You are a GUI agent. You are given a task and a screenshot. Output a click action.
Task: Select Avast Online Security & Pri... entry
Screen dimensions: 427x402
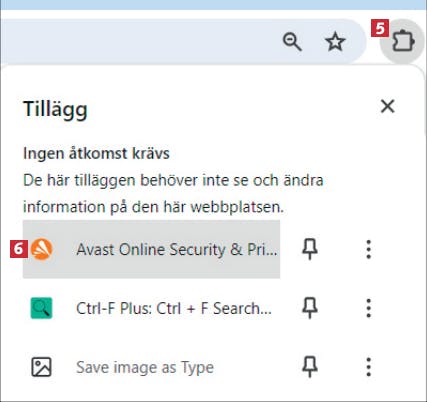pyautogui.click(x=151, y=249)
